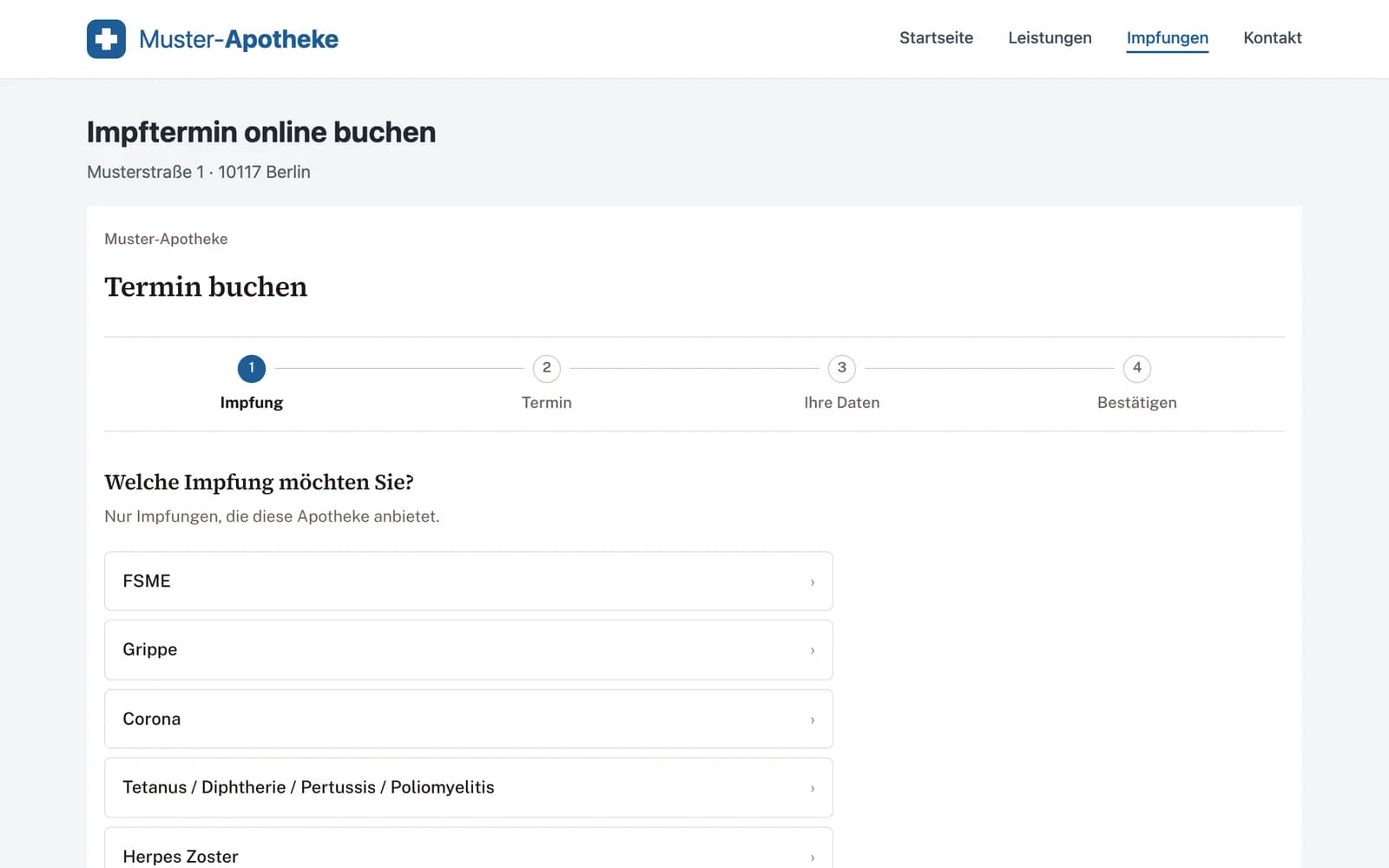Choose the FSME vaccination option
Image resolution: width=1389 pixels, height=868 pixels.
[469, 581]
